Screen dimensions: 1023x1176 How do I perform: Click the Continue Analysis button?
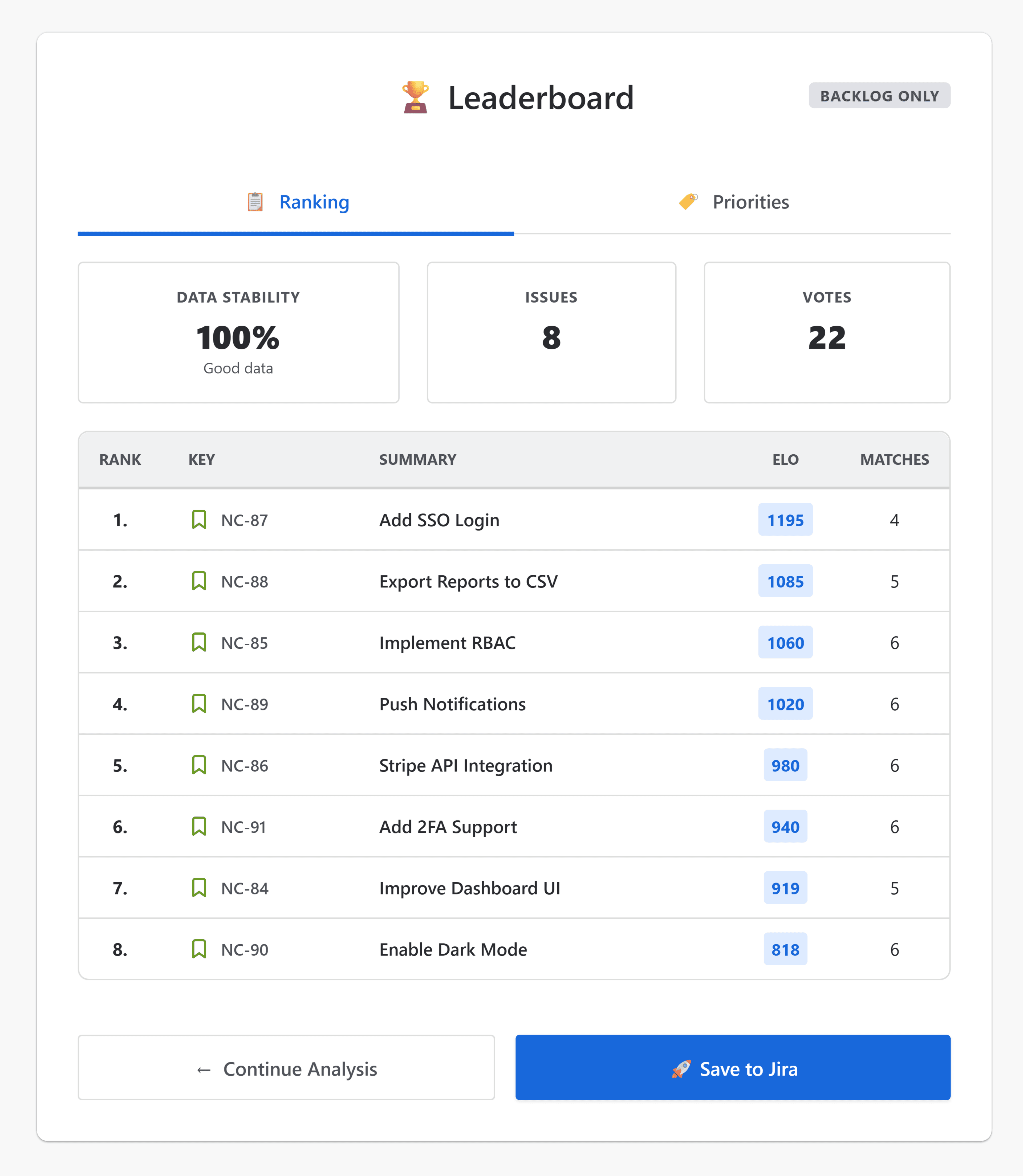pos(287,1068)
